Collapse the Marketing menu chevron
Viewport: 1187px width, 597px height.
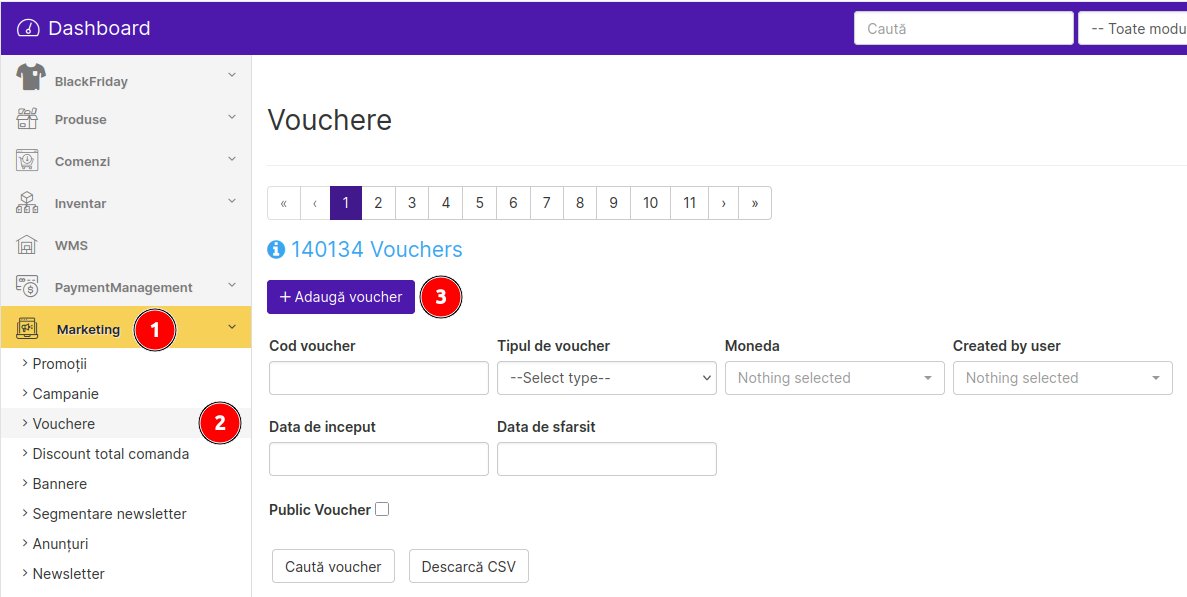232,327
